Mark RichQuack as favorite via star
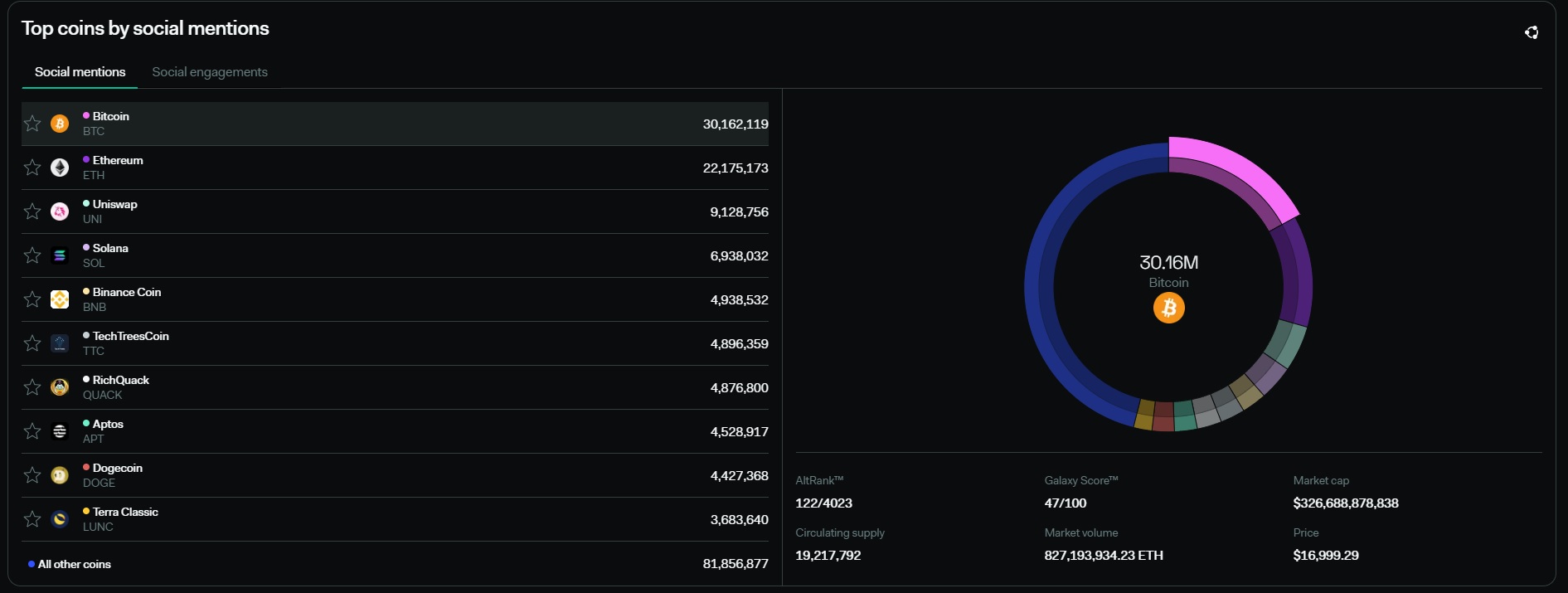1568x593 pixels. coord(32,387)
